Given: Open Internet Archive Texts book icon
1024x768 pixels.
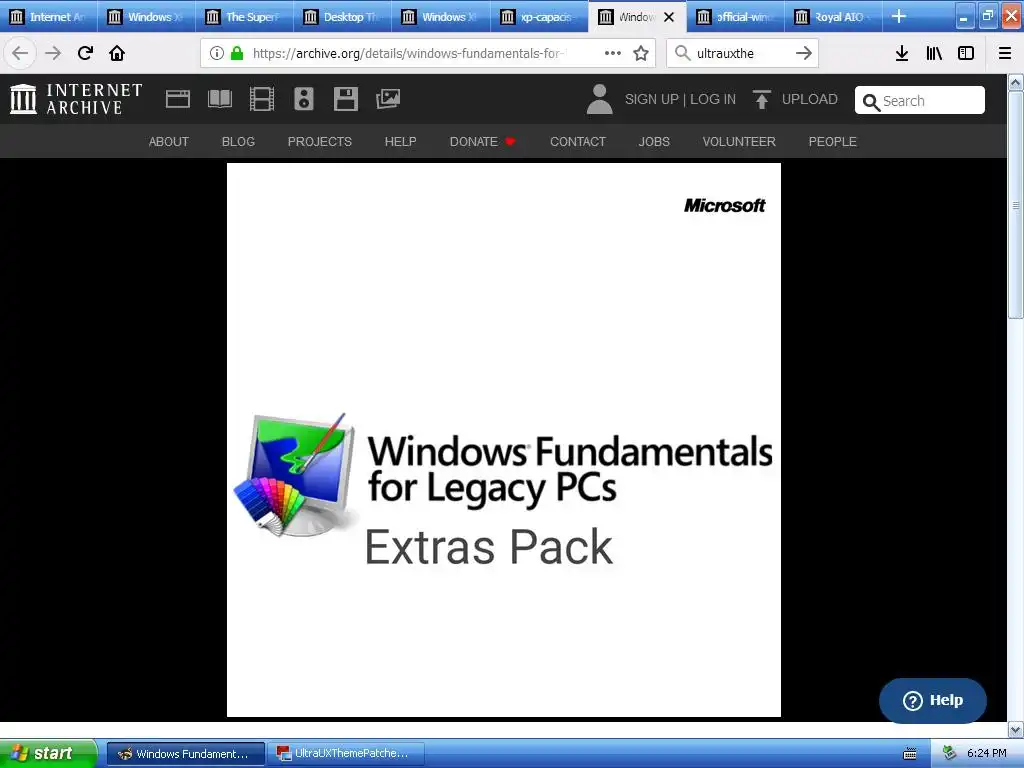Looking at the screenshot, I should (x=219, y=99).
